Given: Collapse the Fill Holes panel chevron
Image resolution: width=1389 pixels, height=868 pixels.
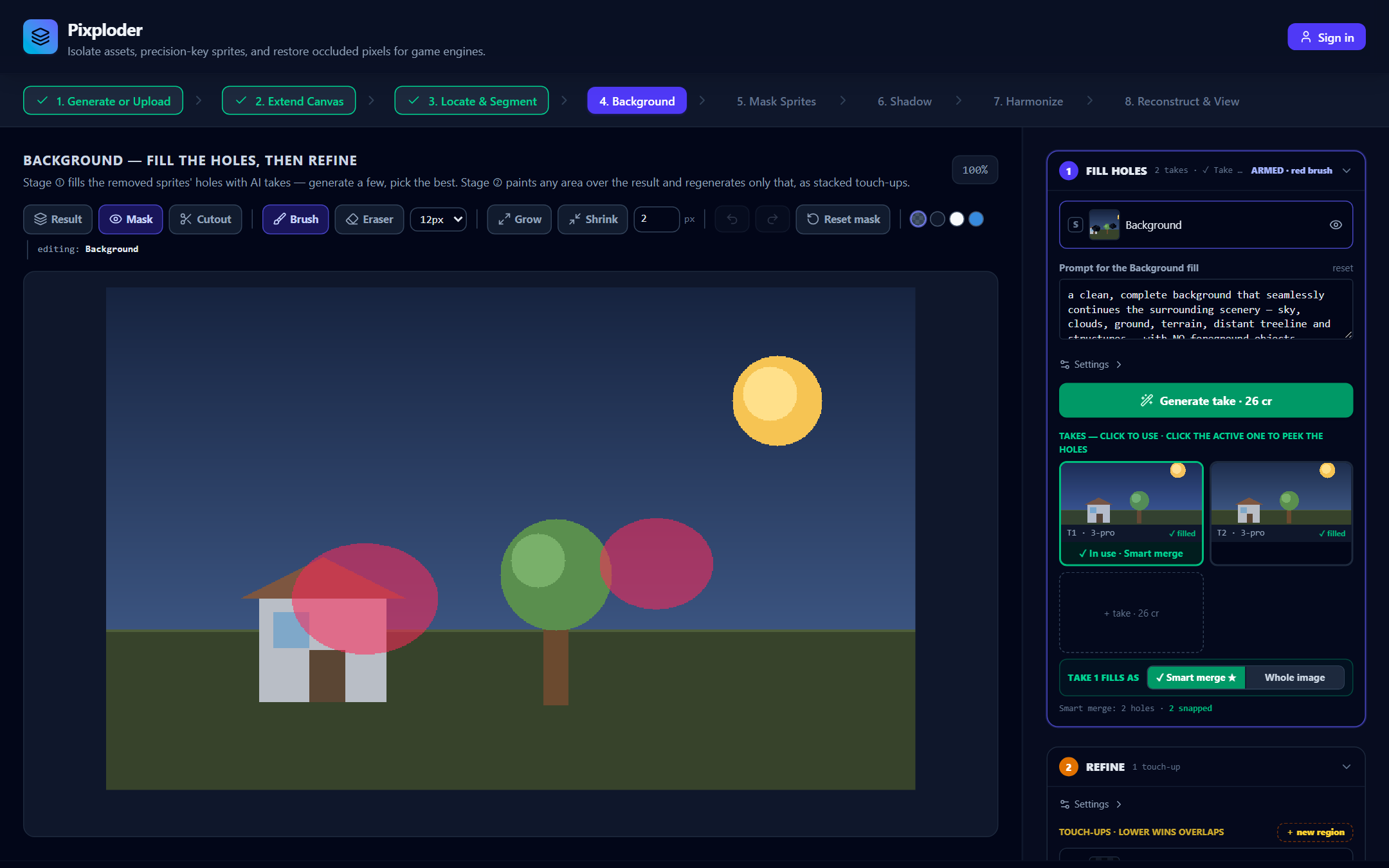Looking at the screenshot, I should [x=1347, y=170].
